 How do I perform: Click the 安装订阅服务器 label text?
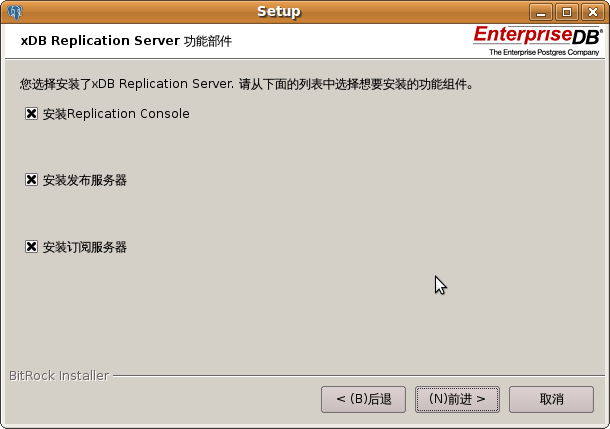point(85,247)
